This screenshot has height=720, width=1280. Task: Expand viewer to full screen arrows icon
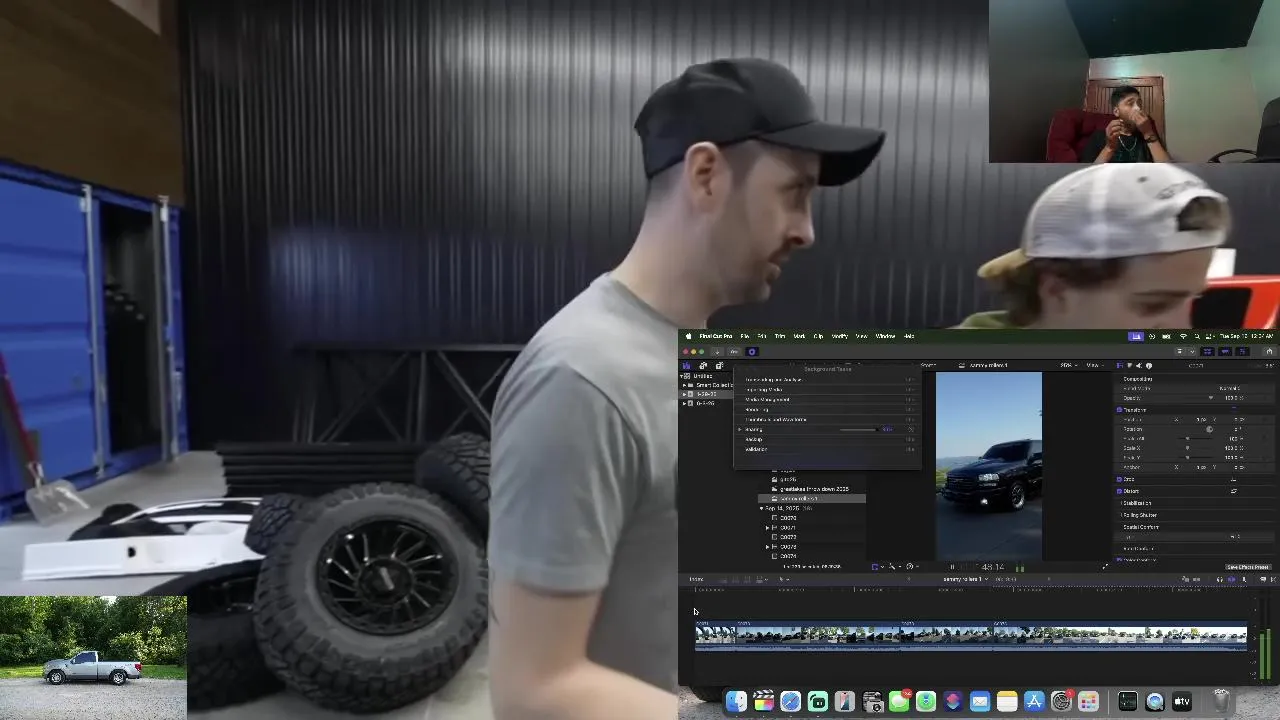[x=1105, y=567]
